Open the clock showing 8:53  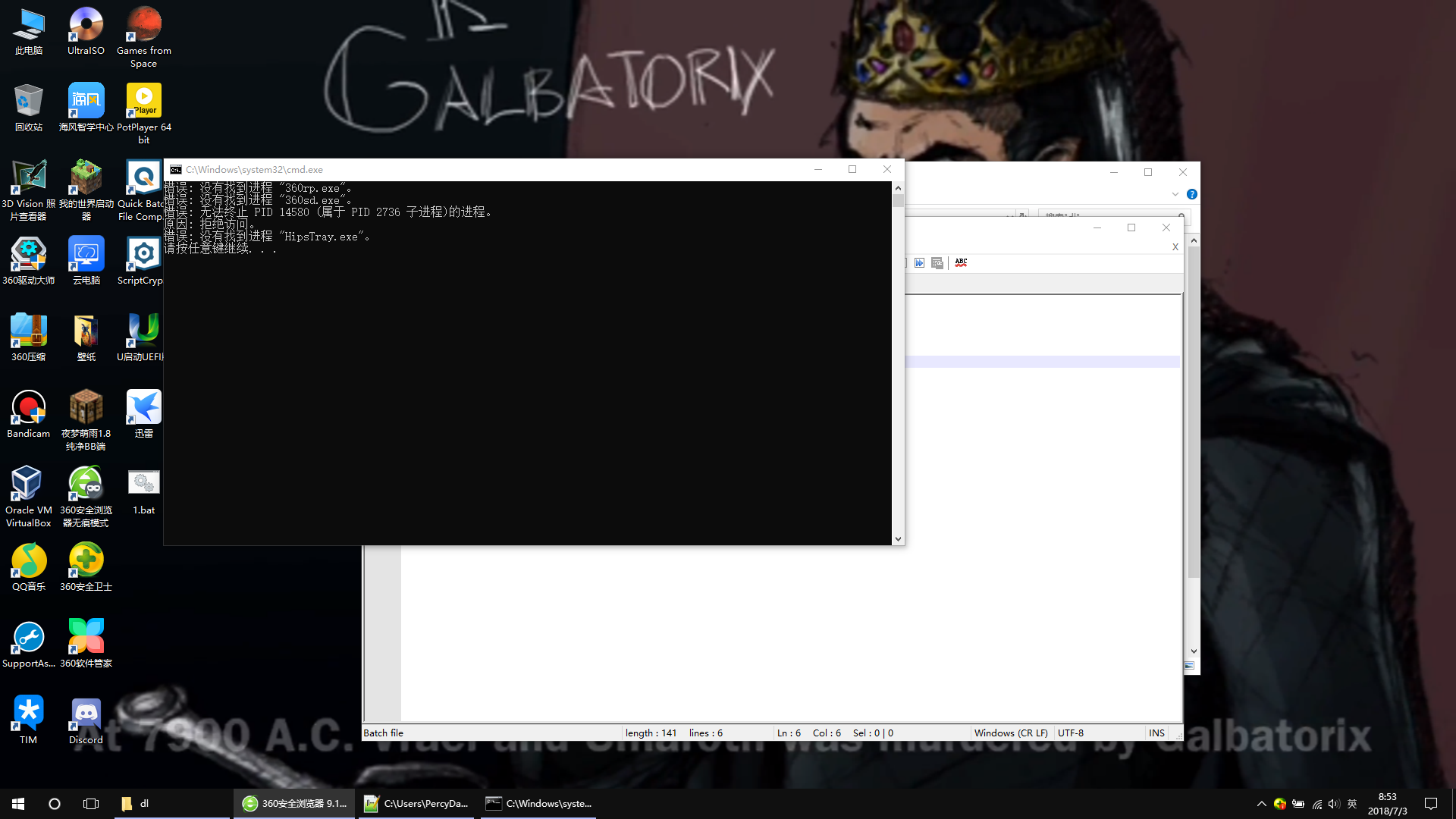(x=1387, y=804)
